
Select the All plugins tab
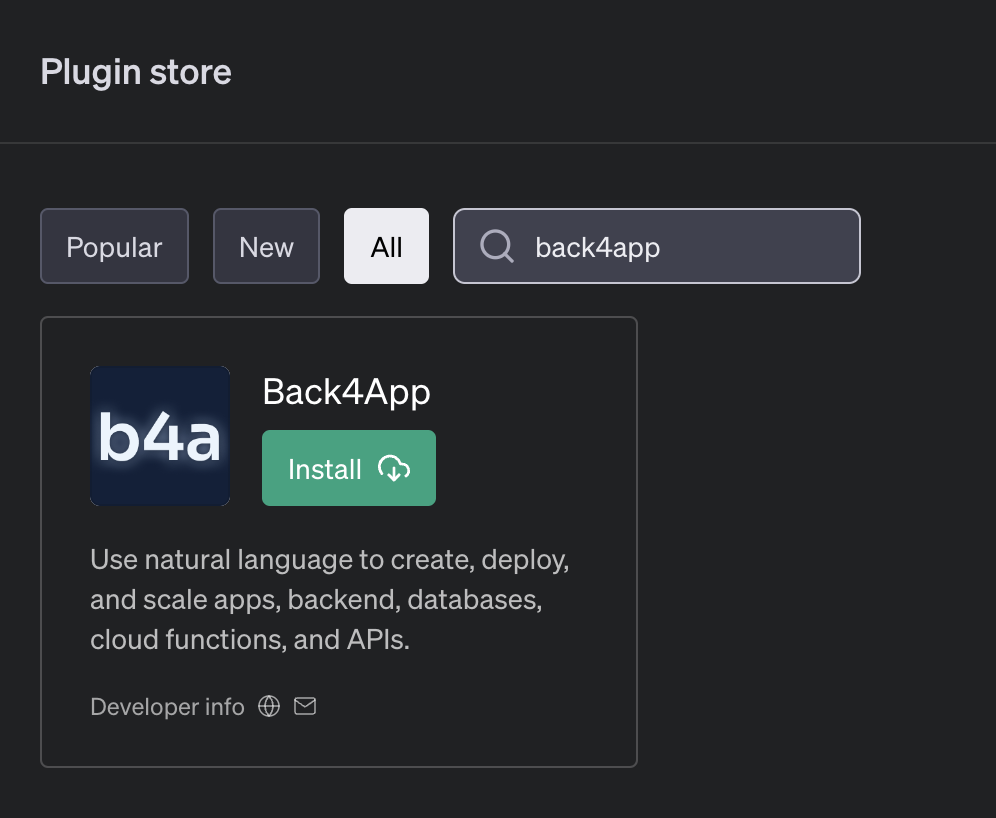tap(386, 246)
